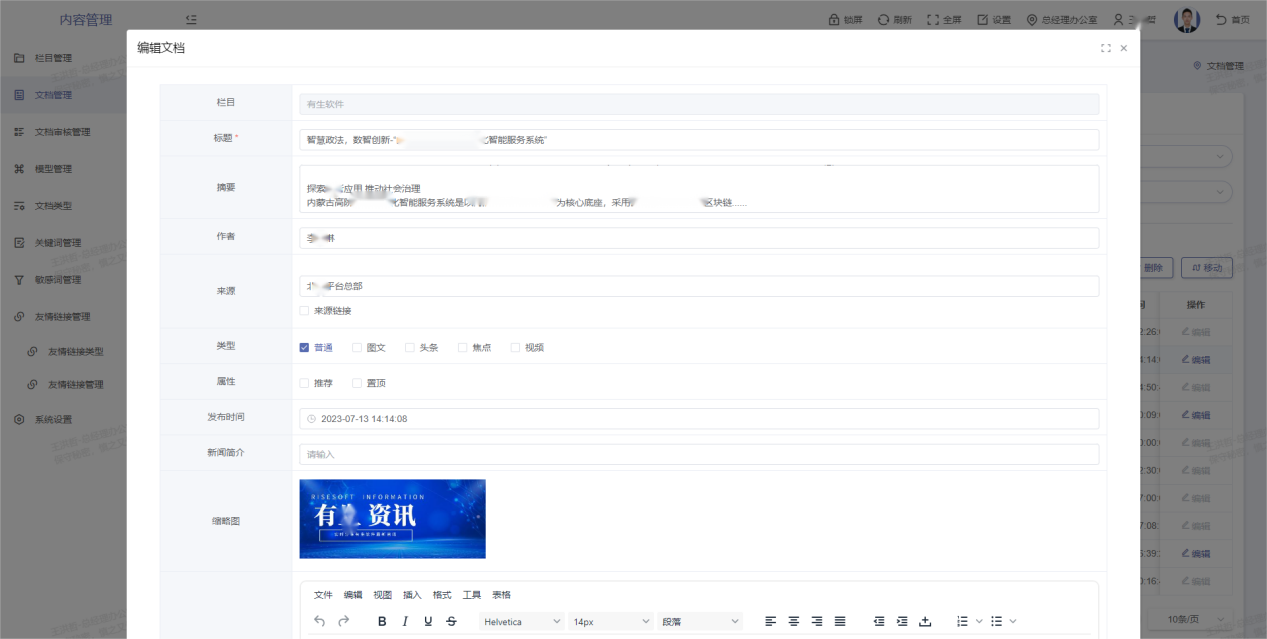Image resolution: width=1267 pixels, height=639 pixels.
Task: Open the 视图 editor menu
Action: click(x=382, y=595)
